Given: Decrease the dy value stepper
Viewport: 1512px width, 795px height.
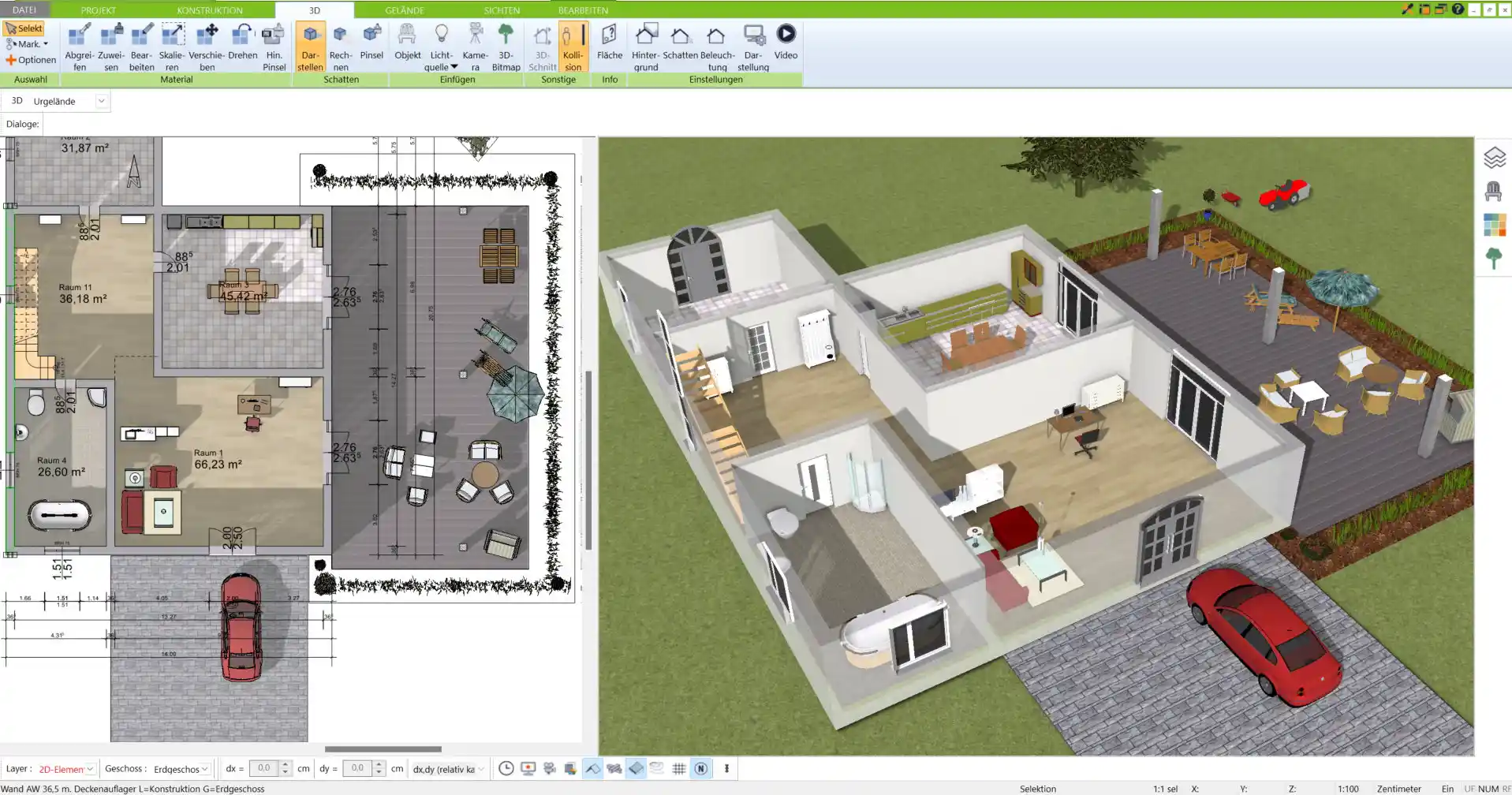Looking at the screenshot, I should (x=379, y=773).
